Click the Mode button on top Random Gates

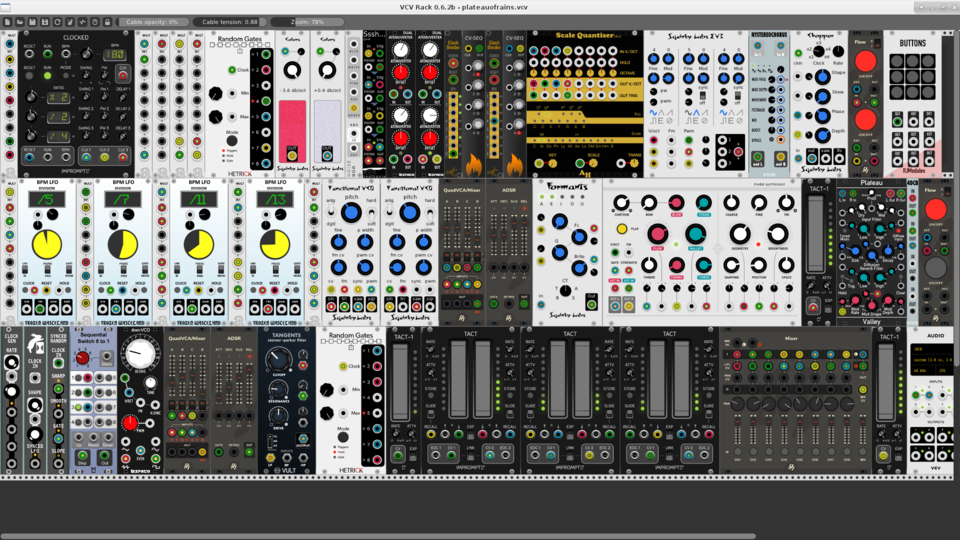[232, 141]
